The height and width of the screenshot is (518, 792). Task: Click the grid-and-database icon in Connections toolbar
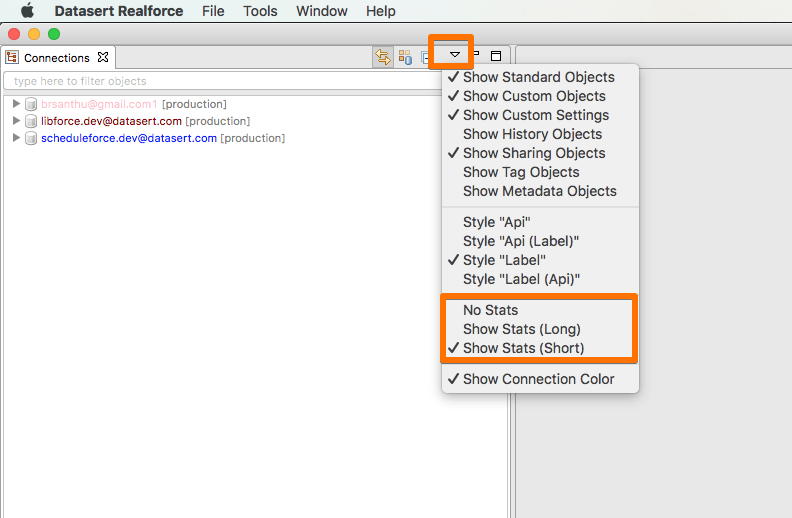coord(405,57)
